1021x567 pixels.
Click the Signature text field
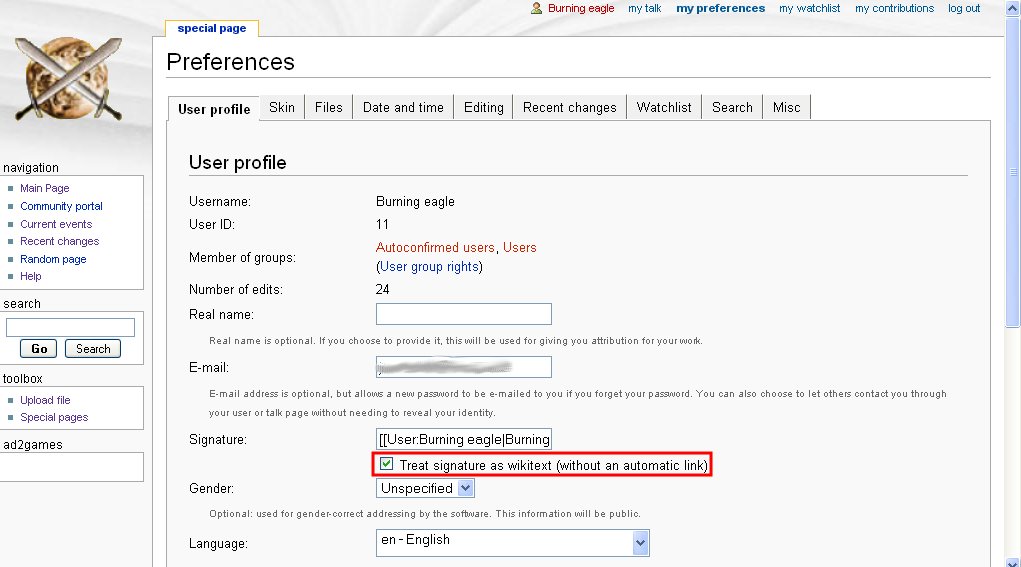point(464,439)
